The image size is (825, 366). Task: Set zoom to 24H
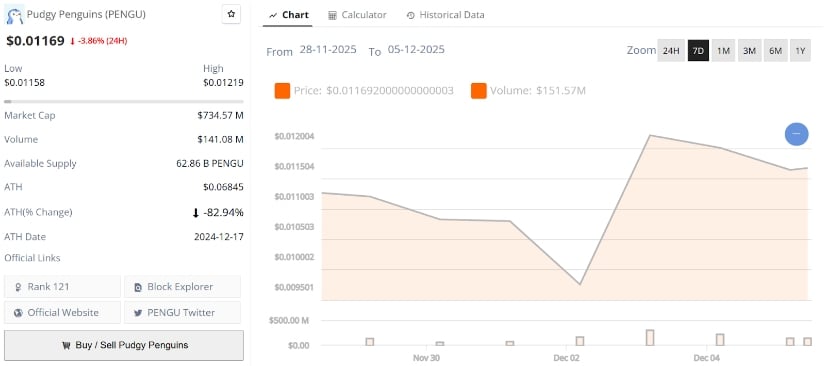tap(671, 50)
